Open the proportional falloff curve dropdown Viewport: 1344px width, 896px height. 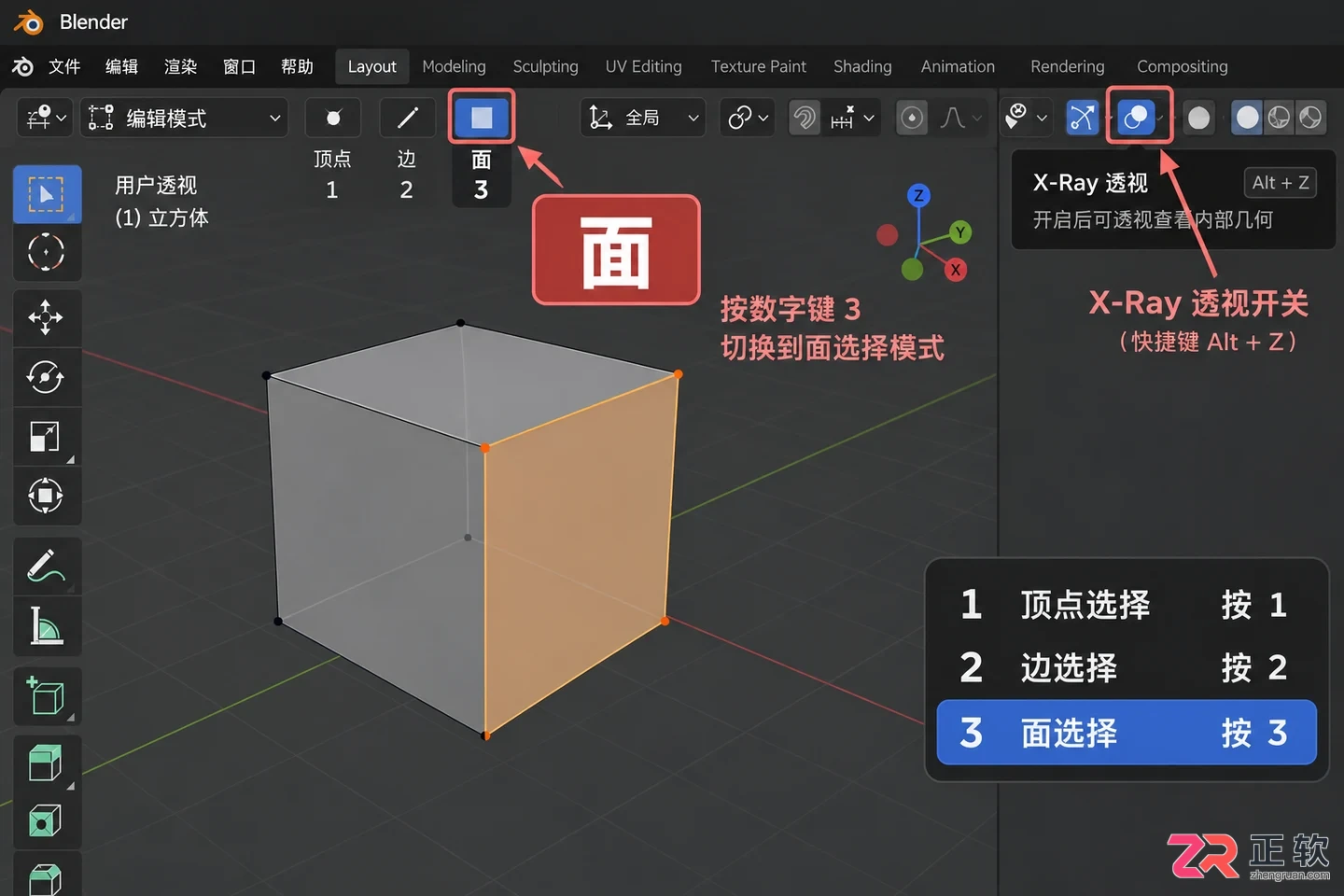[960, 118]
